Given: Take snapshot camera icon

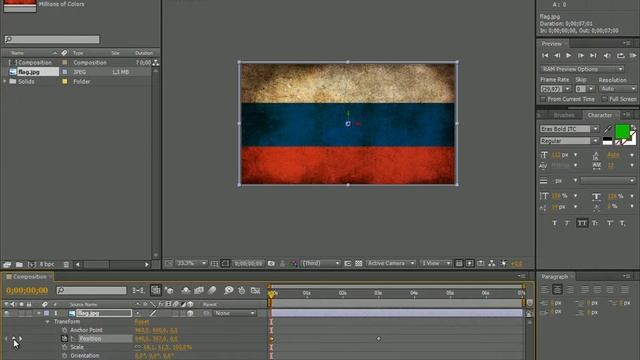Looking at the screenshot, I should [271, 264].
